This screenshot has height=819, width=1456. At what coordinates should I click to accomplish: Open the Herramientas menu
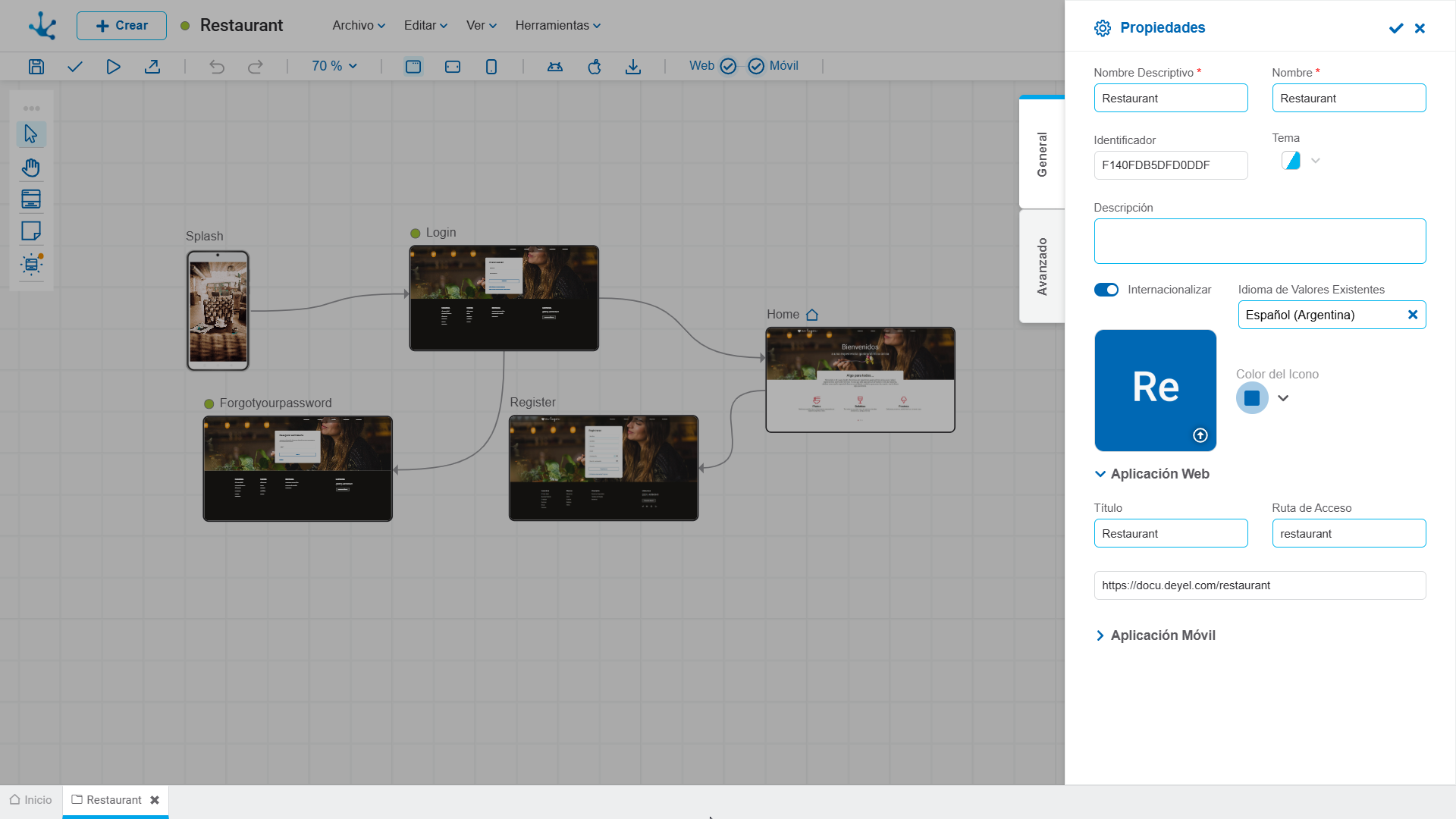pos(557,25)
